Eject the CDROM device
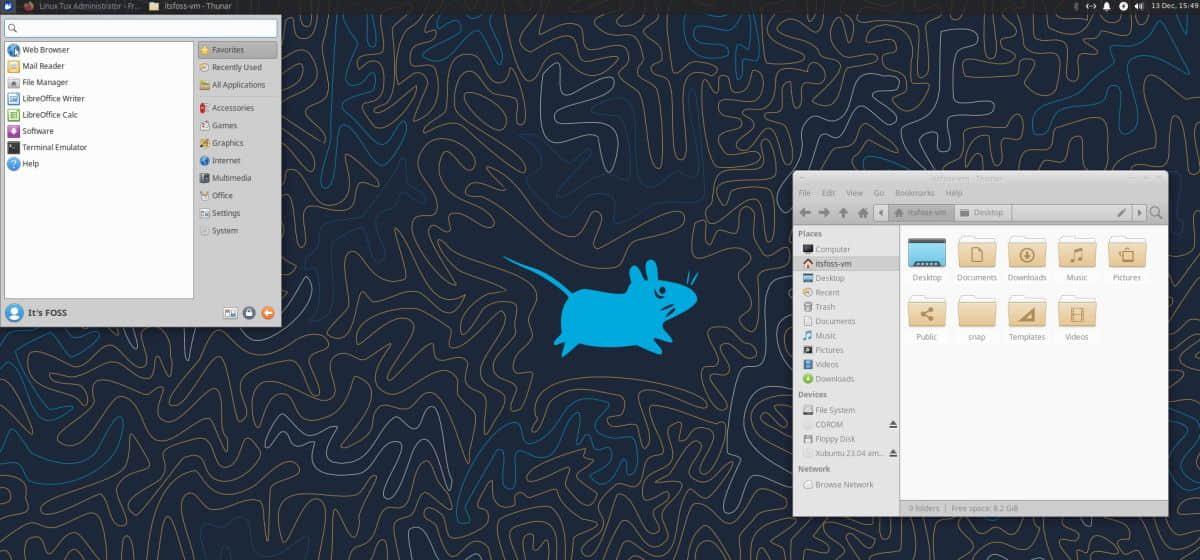The width and height of the screenshot is (1200, 560). 893,424
